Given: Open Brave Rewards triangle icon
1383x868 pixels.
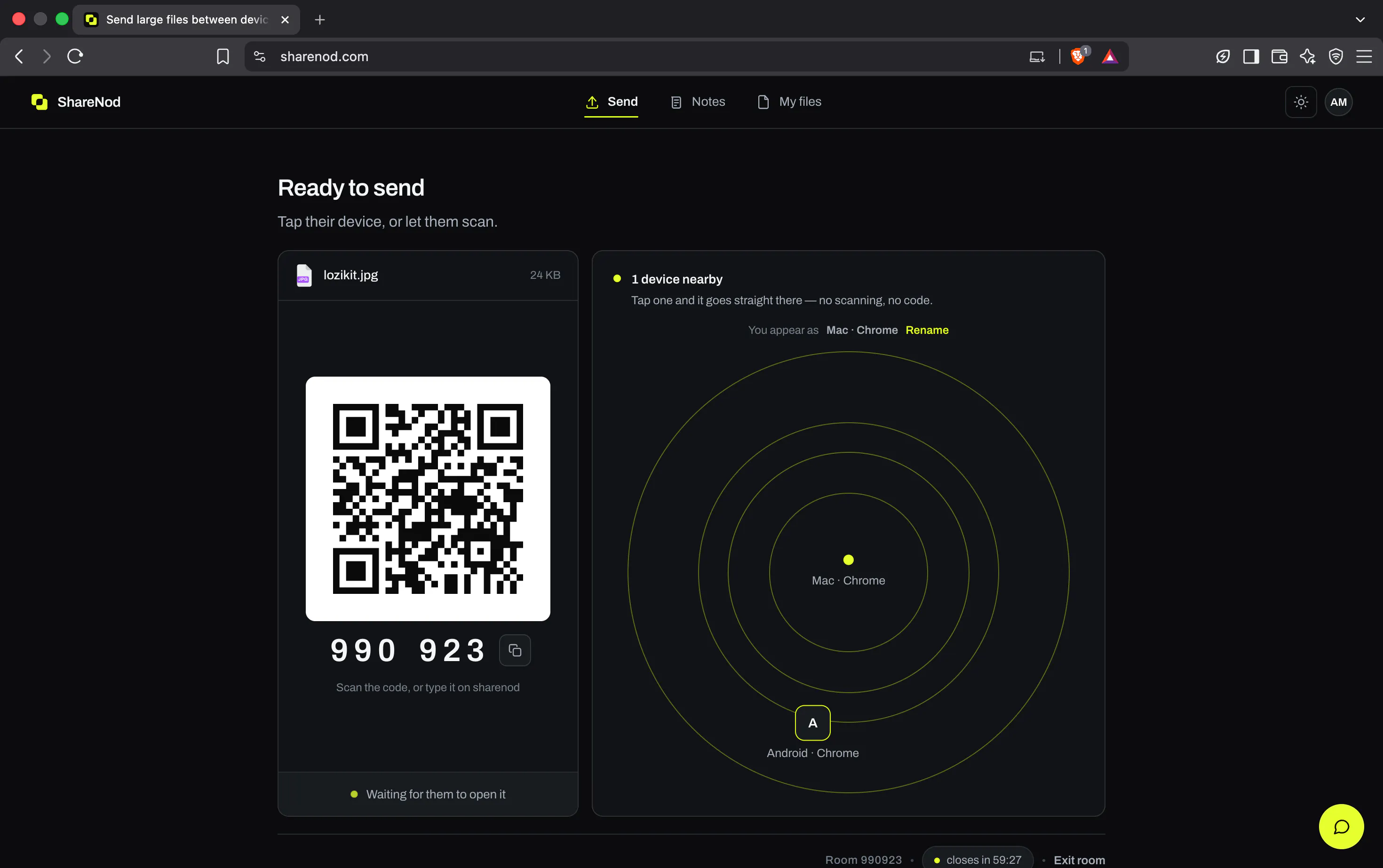Looking at the screenshot, I should coord(1110,56).
